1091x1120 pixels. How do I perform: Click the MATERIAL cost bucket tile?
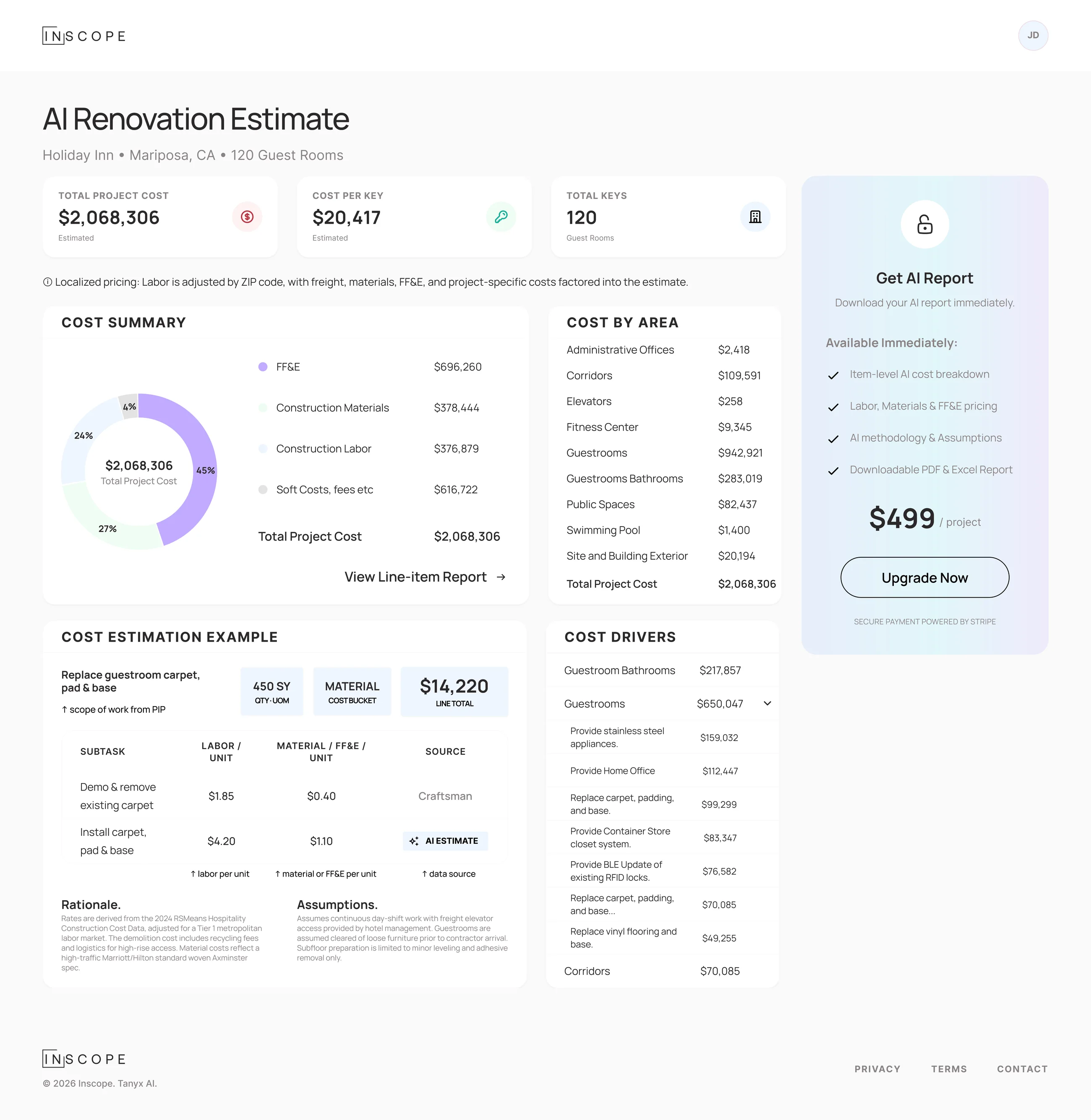tap(352, 692)
